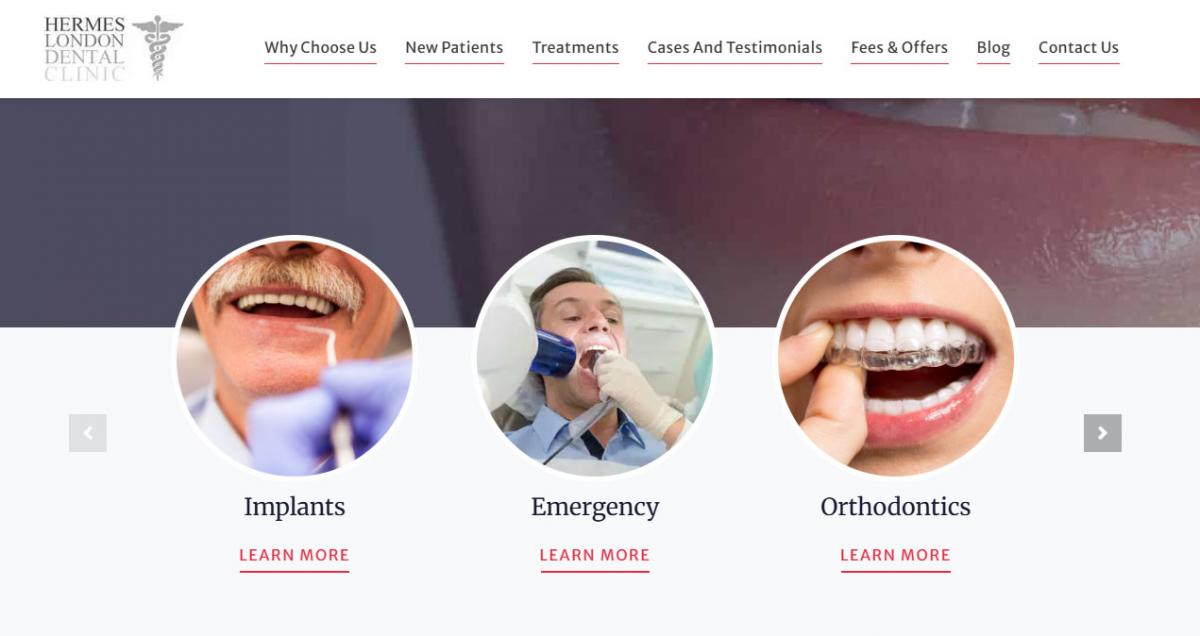1200x636 pixels.
Task: Open Why Choose Us menu item
Action: [x=320, y=48]
